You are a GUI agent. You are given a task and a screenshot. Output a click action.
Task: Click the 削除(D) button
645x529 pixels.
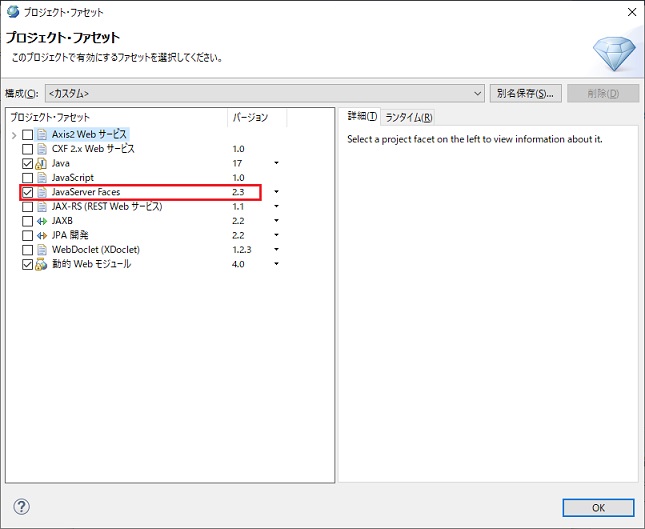click(x=603, y=93)
